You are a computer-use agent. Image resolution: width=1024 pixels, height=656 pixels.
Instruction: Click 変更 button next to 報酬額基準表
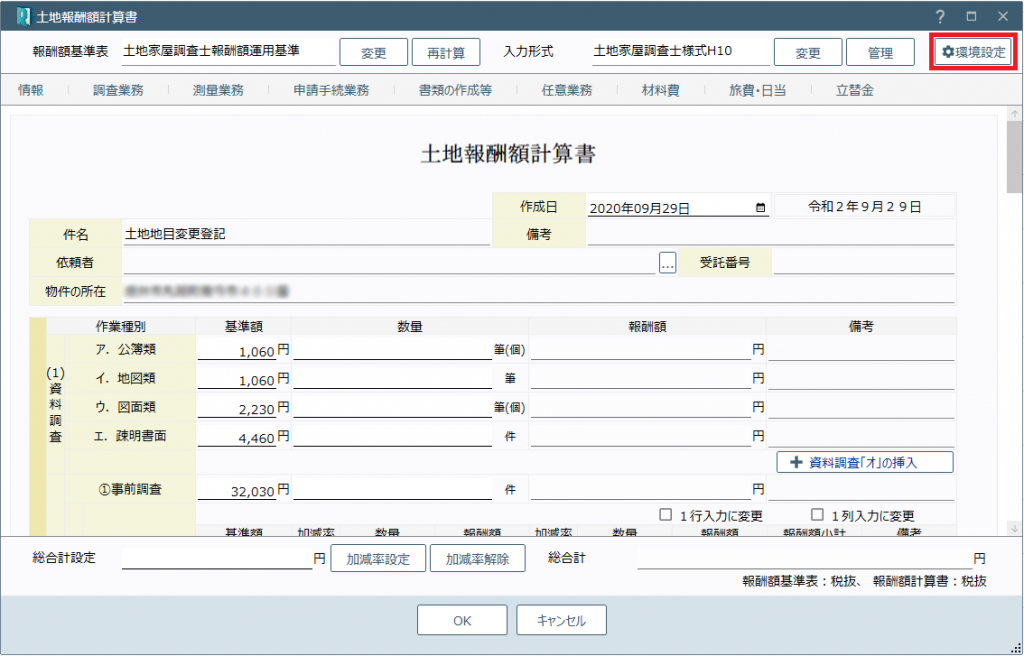(374, 52)
